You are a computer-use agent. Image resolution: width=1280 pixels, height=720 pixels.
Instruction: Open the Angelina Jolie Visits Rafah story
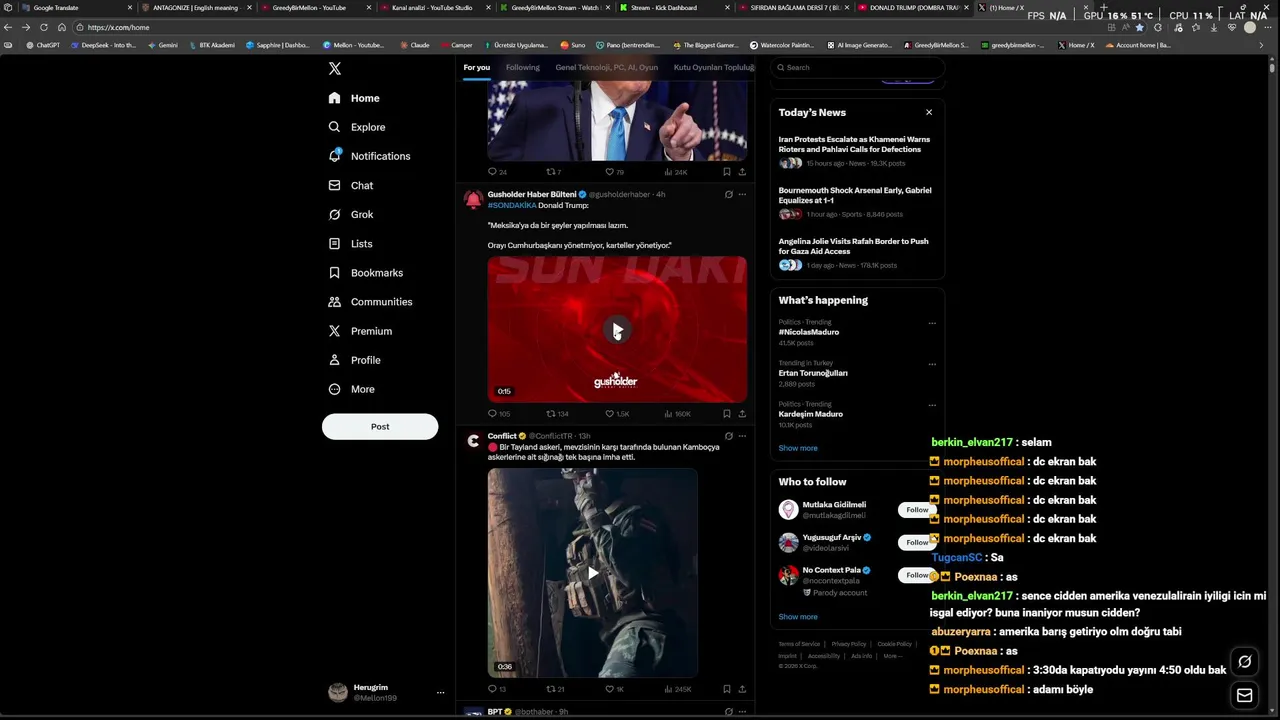click(855, 252)
